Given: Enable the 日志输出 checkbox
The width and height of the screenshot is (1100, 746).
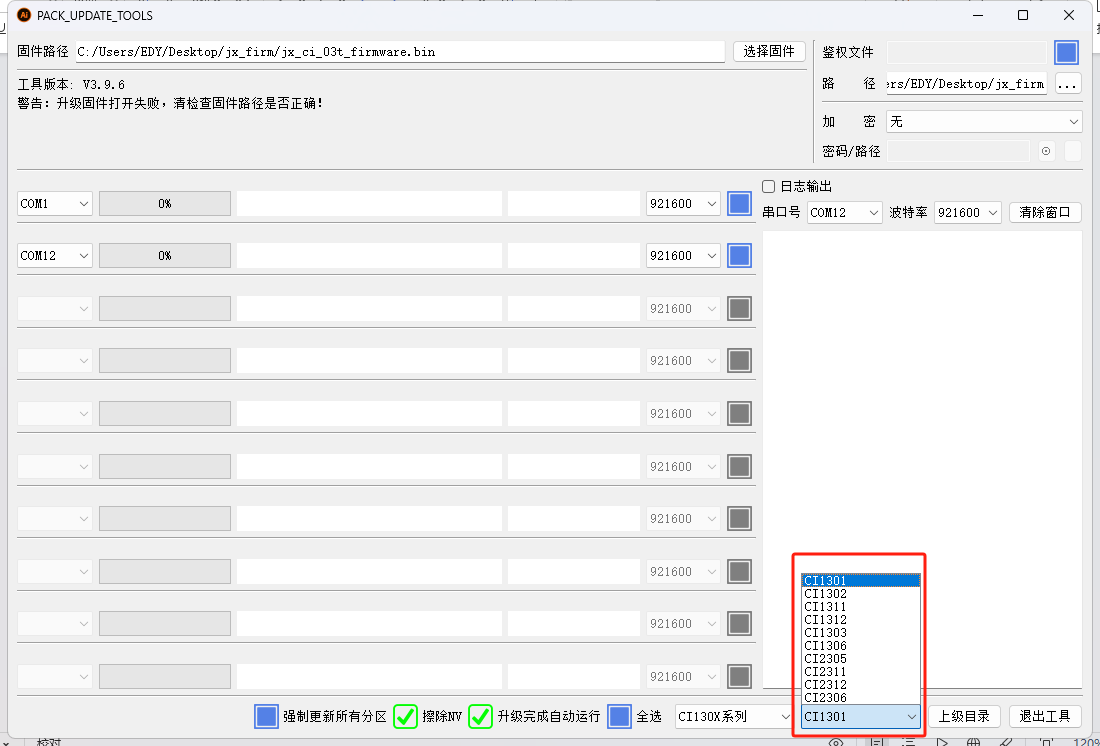Looking at the screenshot, I should (769, 186).
